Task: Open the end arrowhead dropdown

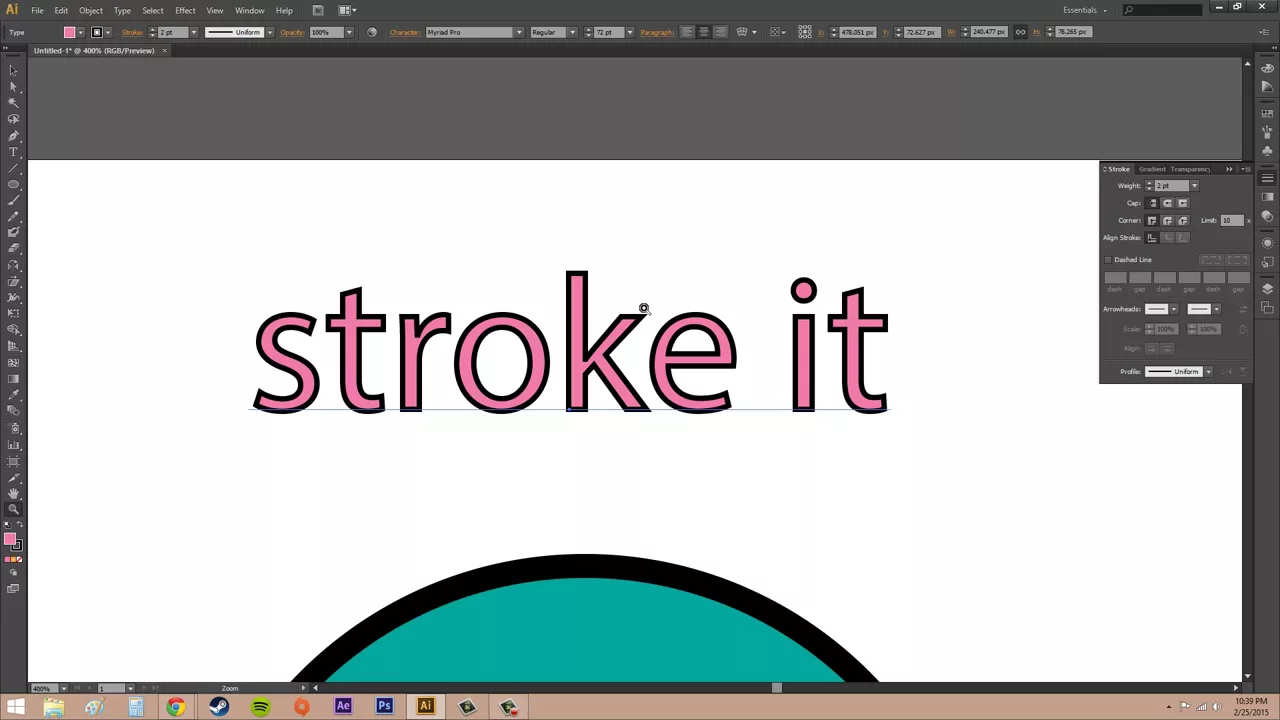Action: 1216,309
